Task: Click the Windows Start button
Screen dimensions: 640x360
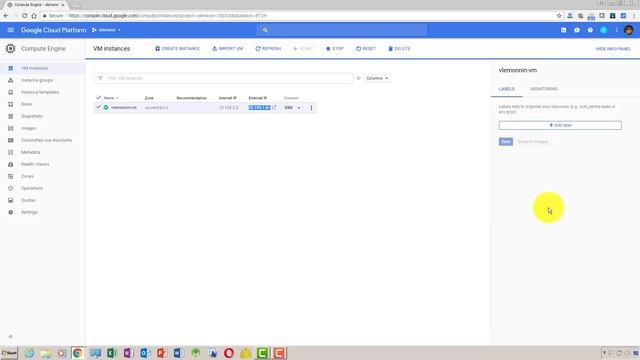Action: click(x=9, y=353)
